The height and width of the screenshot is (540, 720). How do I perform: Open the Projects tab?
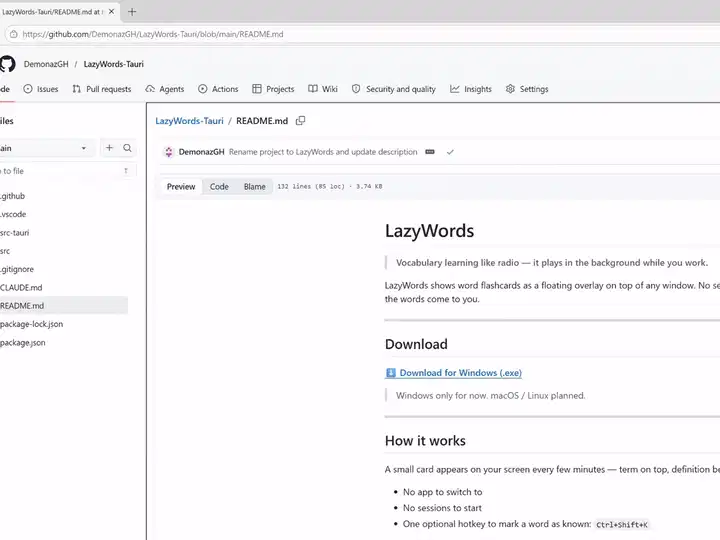click(x=273, y=89)
